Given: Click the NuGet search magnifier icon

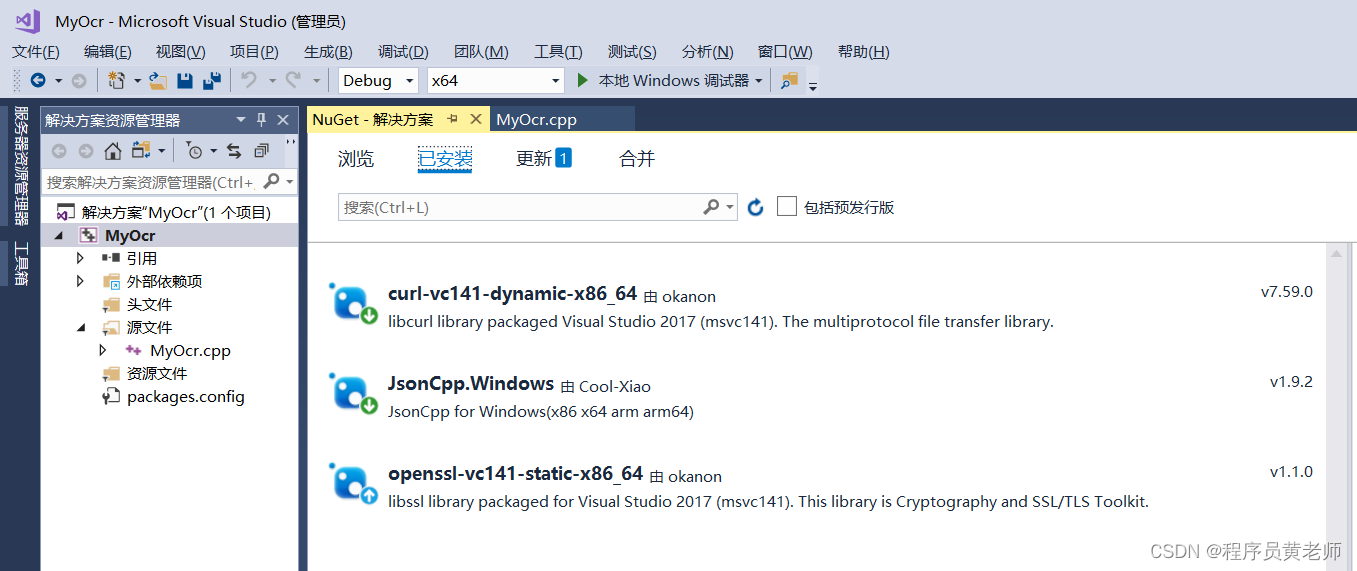Looking at the screenshot, I should (711, 207).
